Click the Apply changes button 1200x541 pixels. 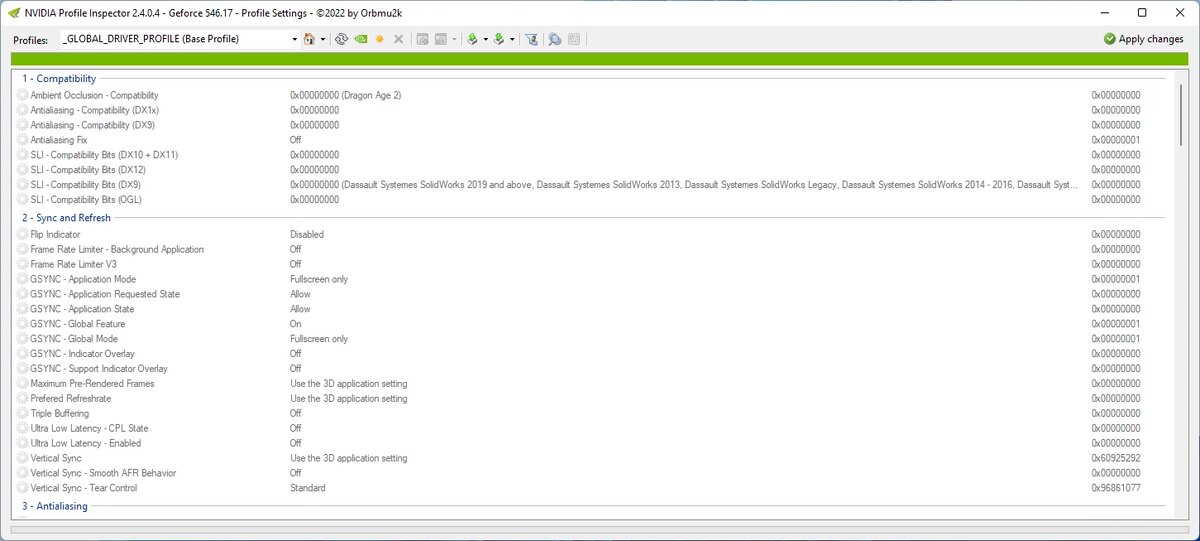pyautogui.click(x=1143, y=39)
